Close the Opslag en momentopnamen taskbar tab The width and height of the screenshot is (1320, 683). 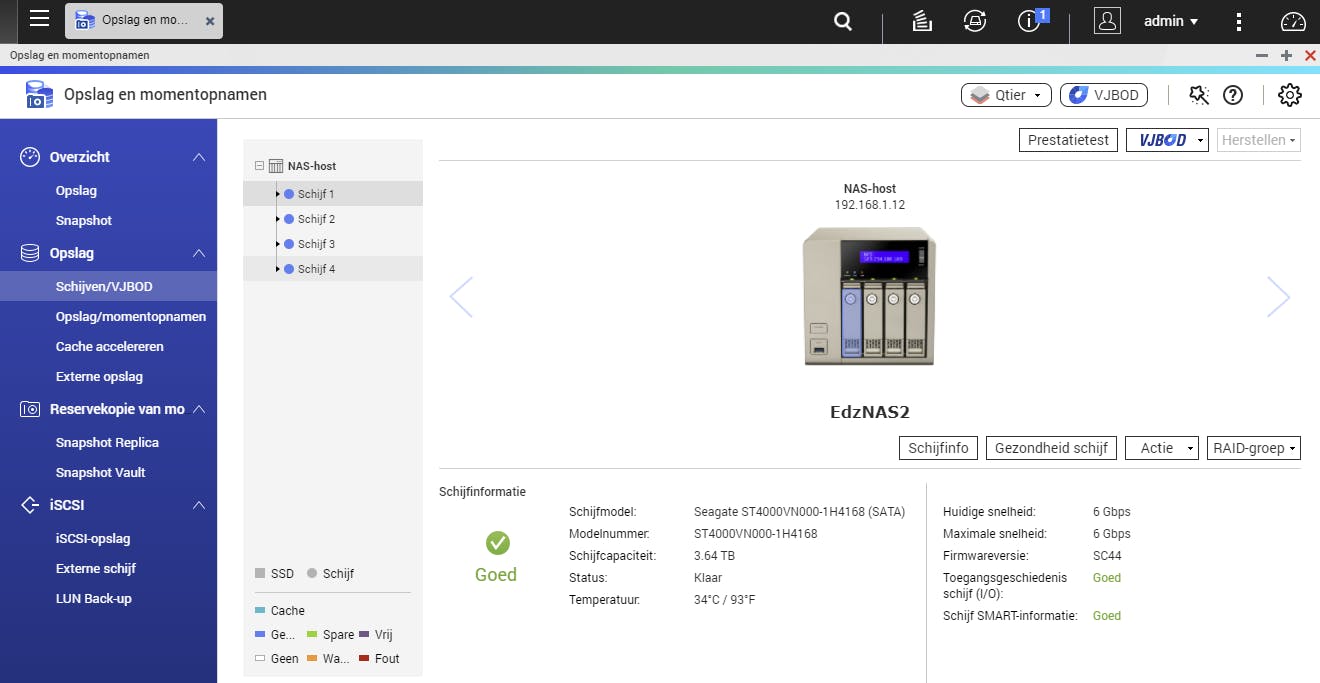pos(209,21)
